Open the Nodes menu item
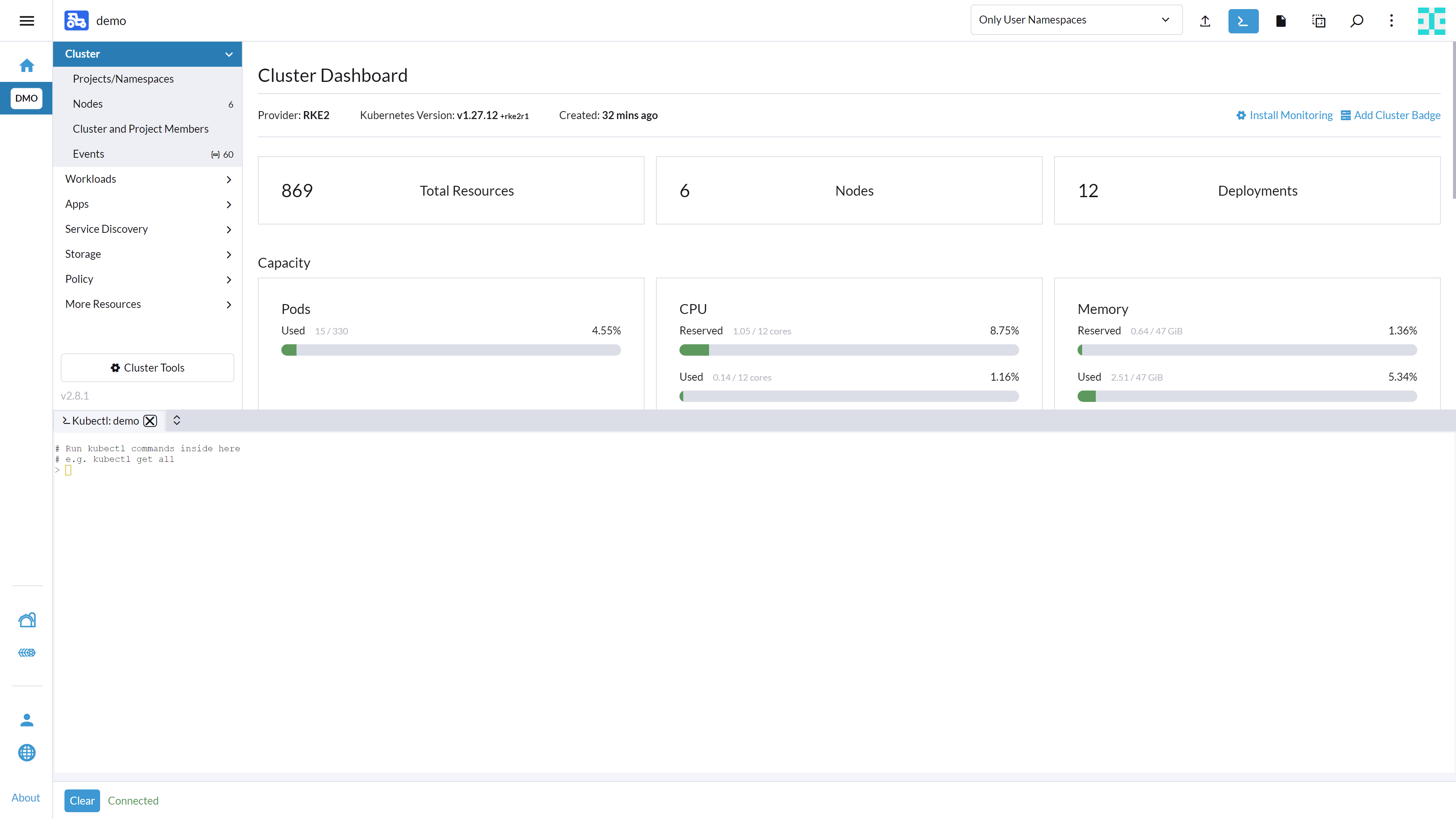Image resolution: width=1456 pixels, height=819 pixels. click(88, 104)
